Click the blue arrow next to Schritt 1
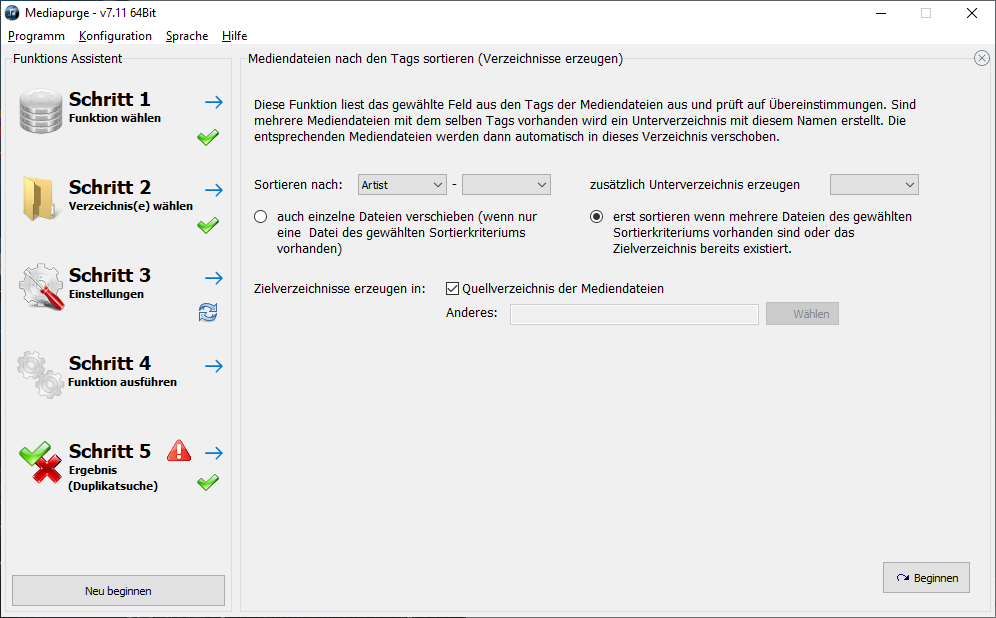Viewport: 996px width, 618px height. pos(213,101)
